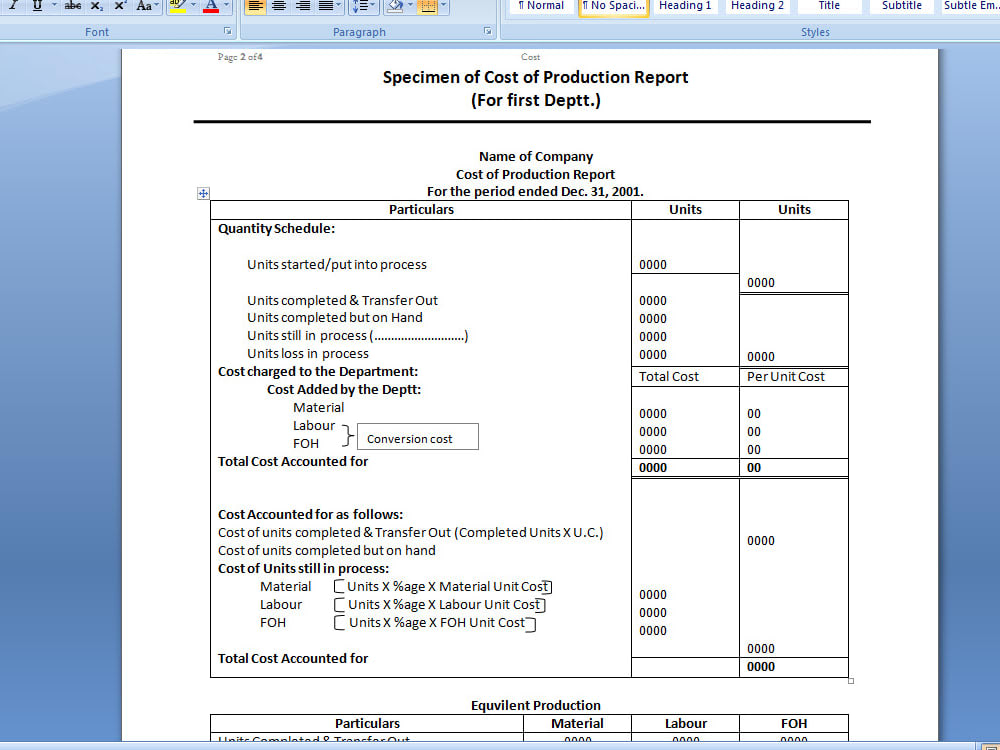1000x750 pixels.
Task: Click the 'Material' column header
Action: click(x=577, y=724)
